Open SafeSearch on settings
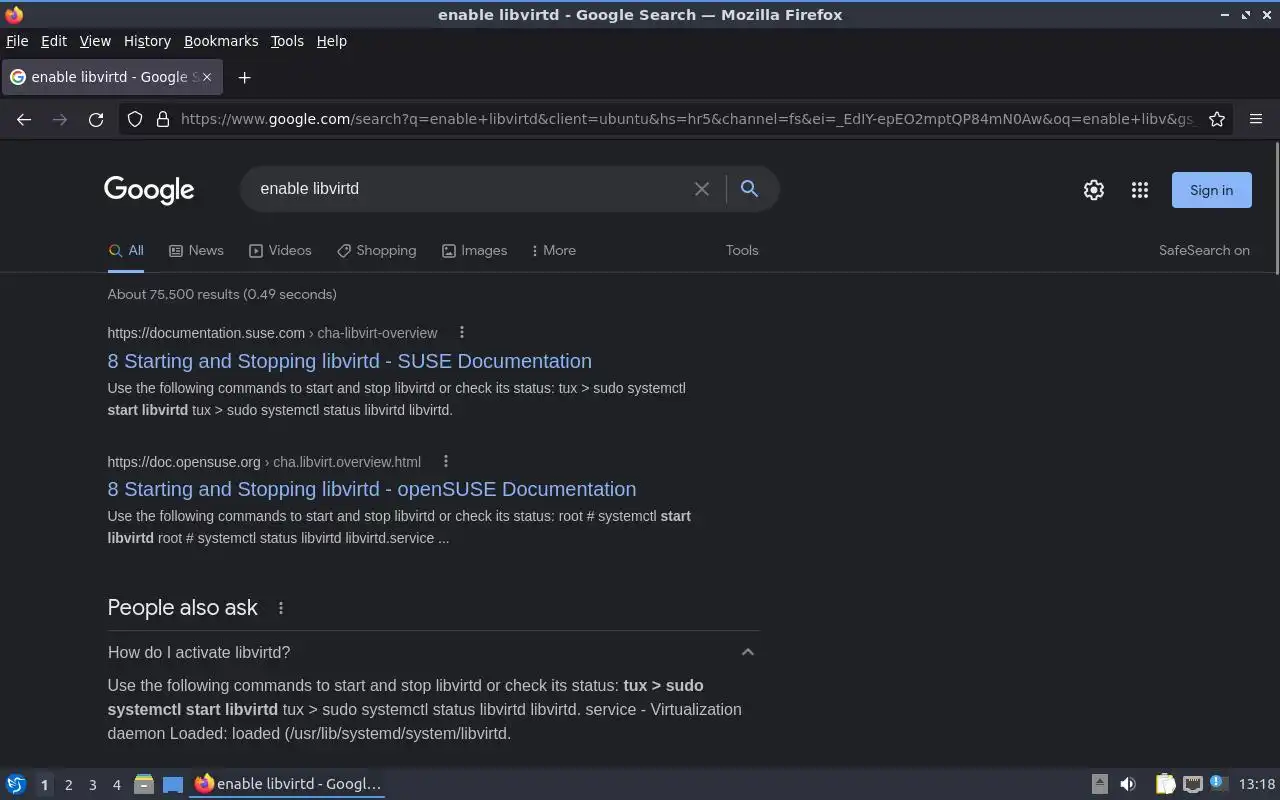The image size is (1280, 800). tap(1204, 251)
